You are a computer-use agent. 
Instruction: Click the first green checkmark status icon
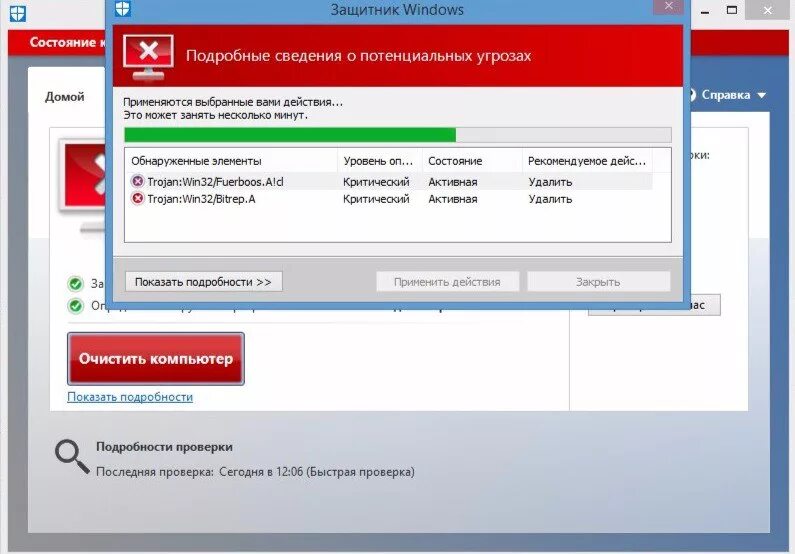point(76,284)
